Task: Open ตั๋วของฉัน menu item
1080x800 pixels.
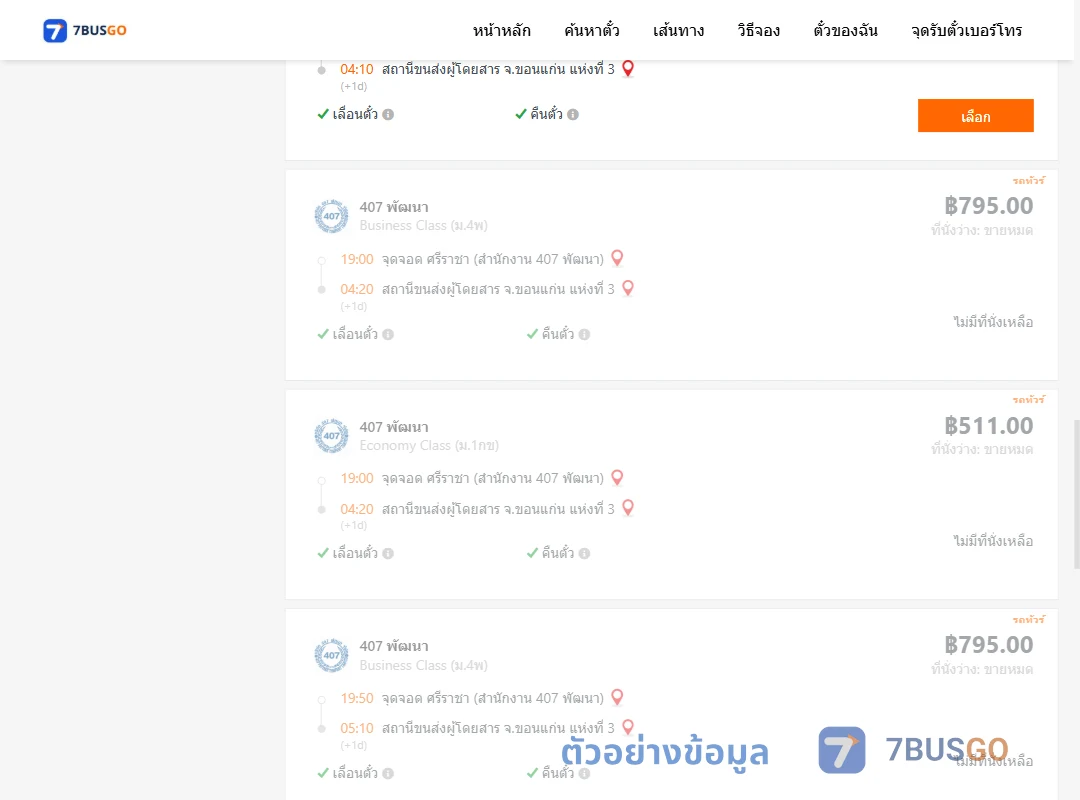Action: point(845,30)
